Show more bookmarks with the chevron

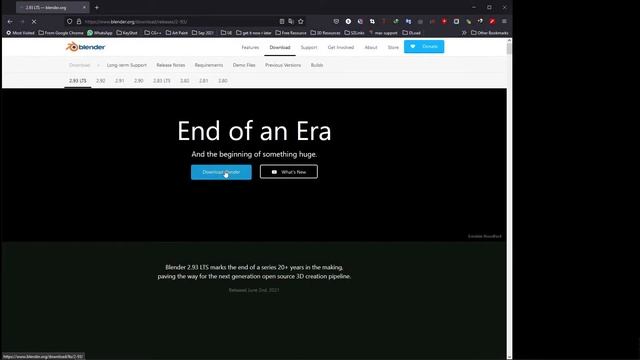pos(464,33)
